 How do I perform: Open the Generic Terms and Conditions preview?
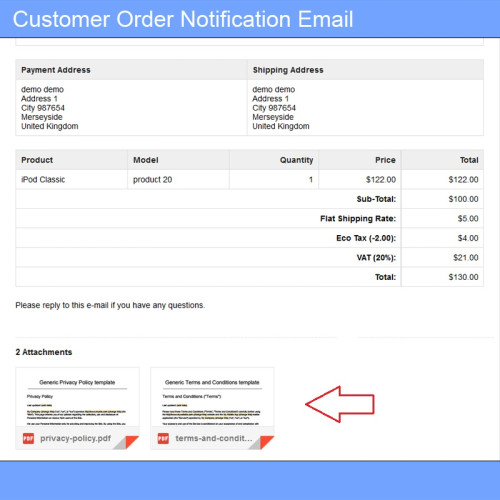(x=212, y=397)
